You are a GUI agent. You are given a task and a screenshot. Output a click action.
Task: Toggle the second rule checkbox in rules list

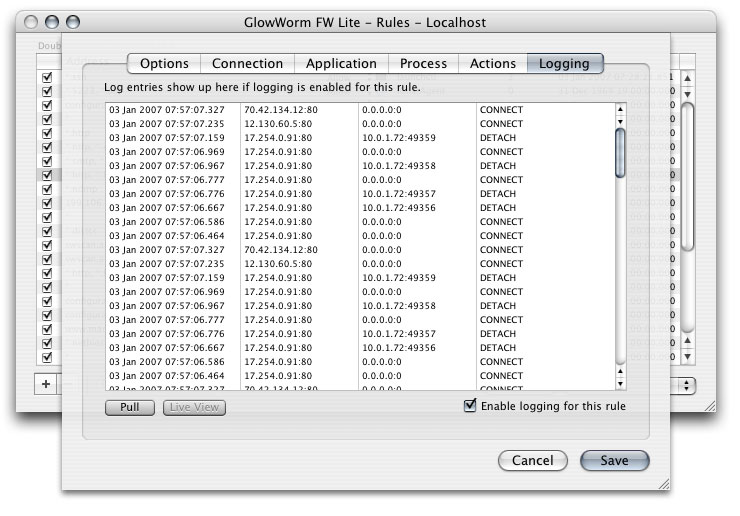click(47, 91)
